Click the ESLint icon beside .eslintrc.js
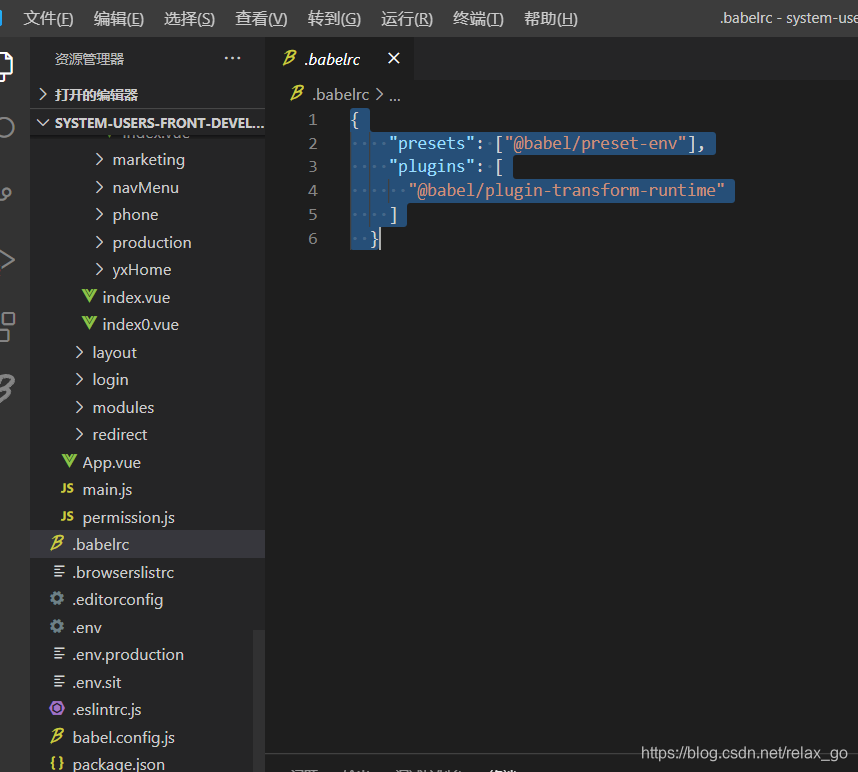The height and width of the screenshot is (772, 858). [x=57, y=709]
